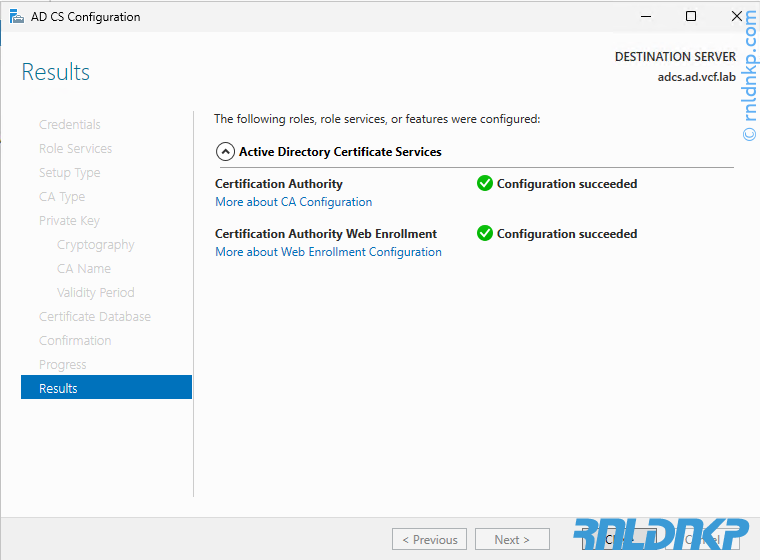Go to Credentials step in sidebar
This screenshot has width=760, height=560.
pos(69,125)
